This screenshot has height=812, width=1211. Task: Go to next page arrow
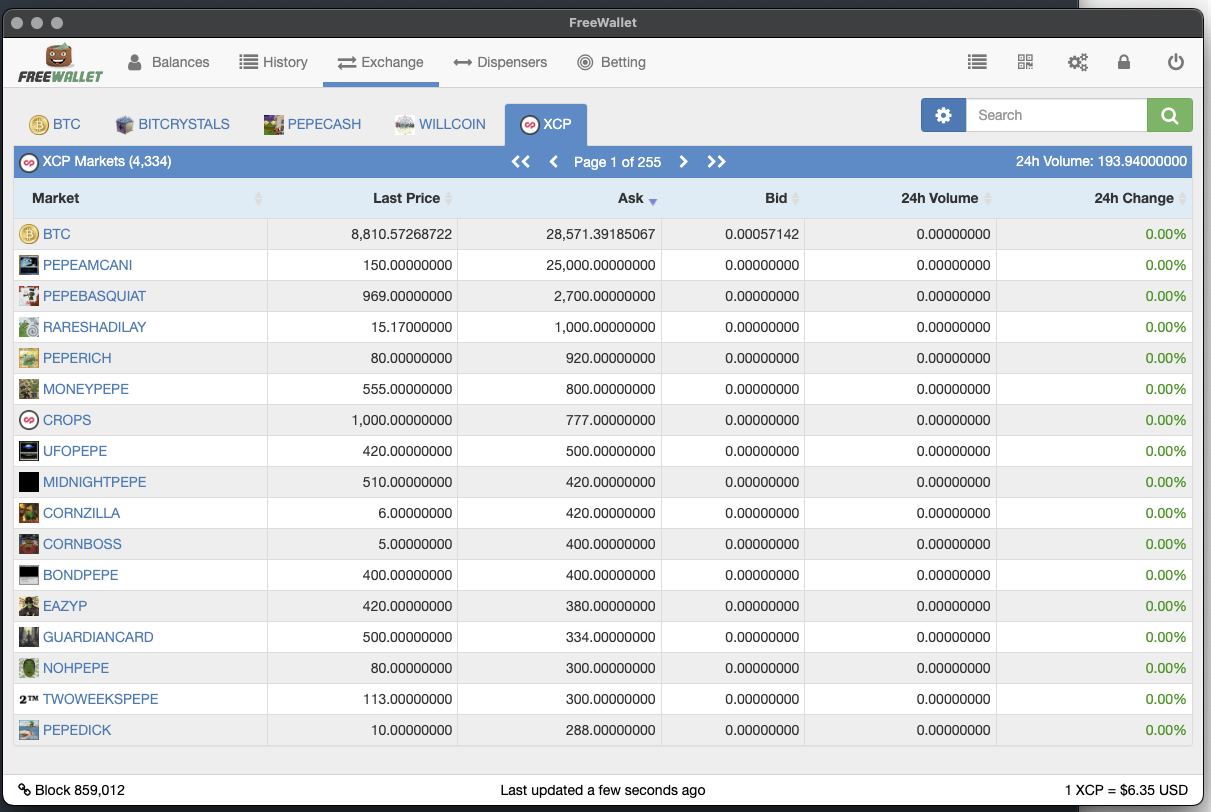683,161
